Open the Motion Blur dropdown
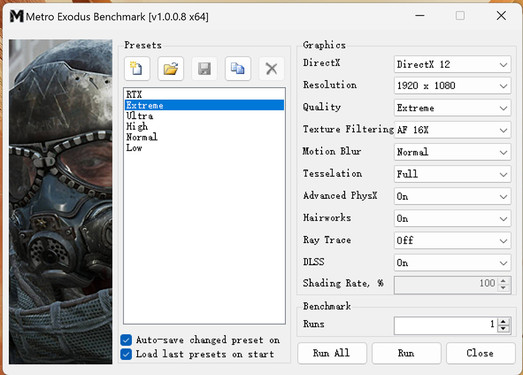The image size is (523, 375). pyautogui.click(x=452, y=152)
